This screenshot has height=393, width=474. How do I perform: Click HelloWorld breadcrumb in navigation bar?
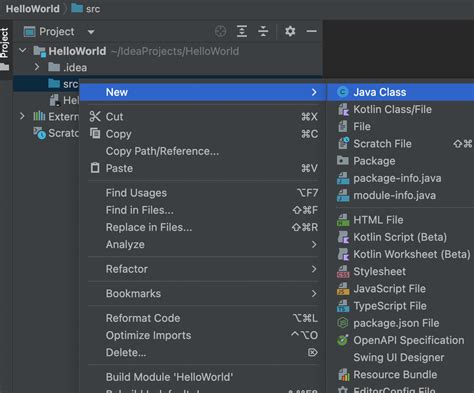(33, 9)
